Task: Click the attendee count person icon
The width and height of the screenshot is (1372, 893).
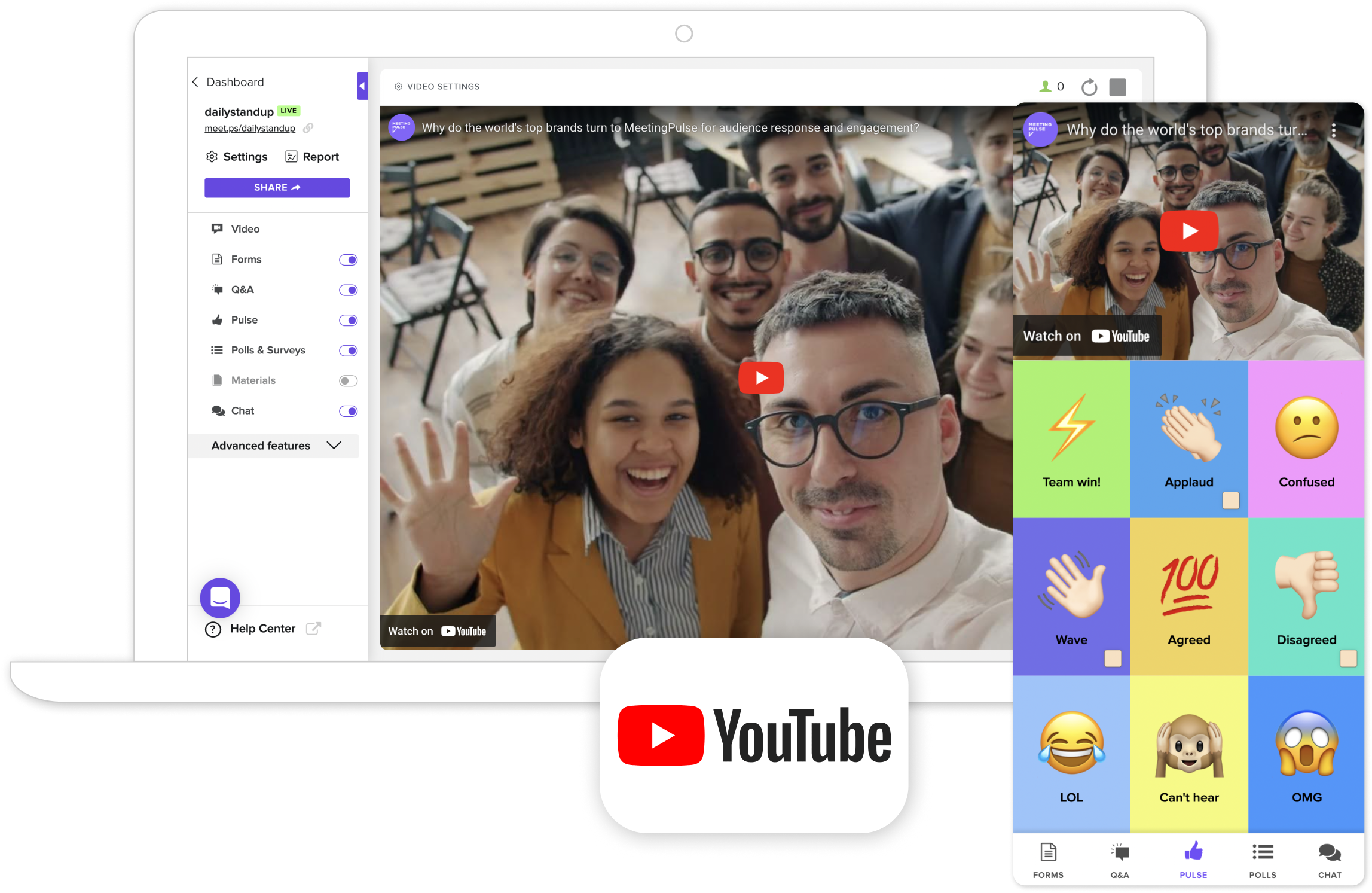Action: point(1045,87)
